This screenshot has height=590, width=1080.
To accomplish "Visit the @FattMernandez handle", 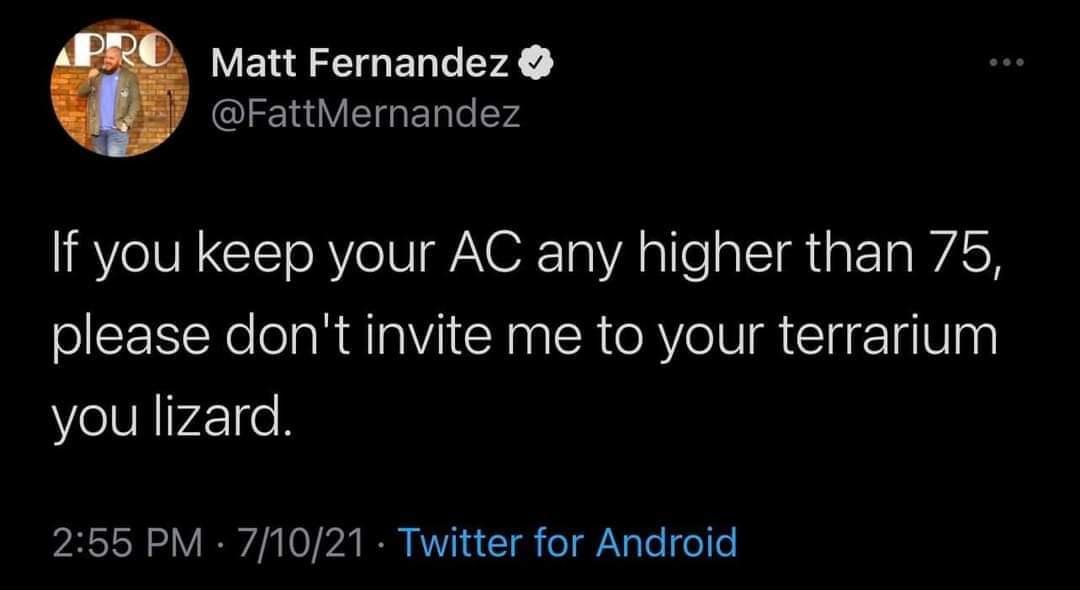I will click(365, 115).
